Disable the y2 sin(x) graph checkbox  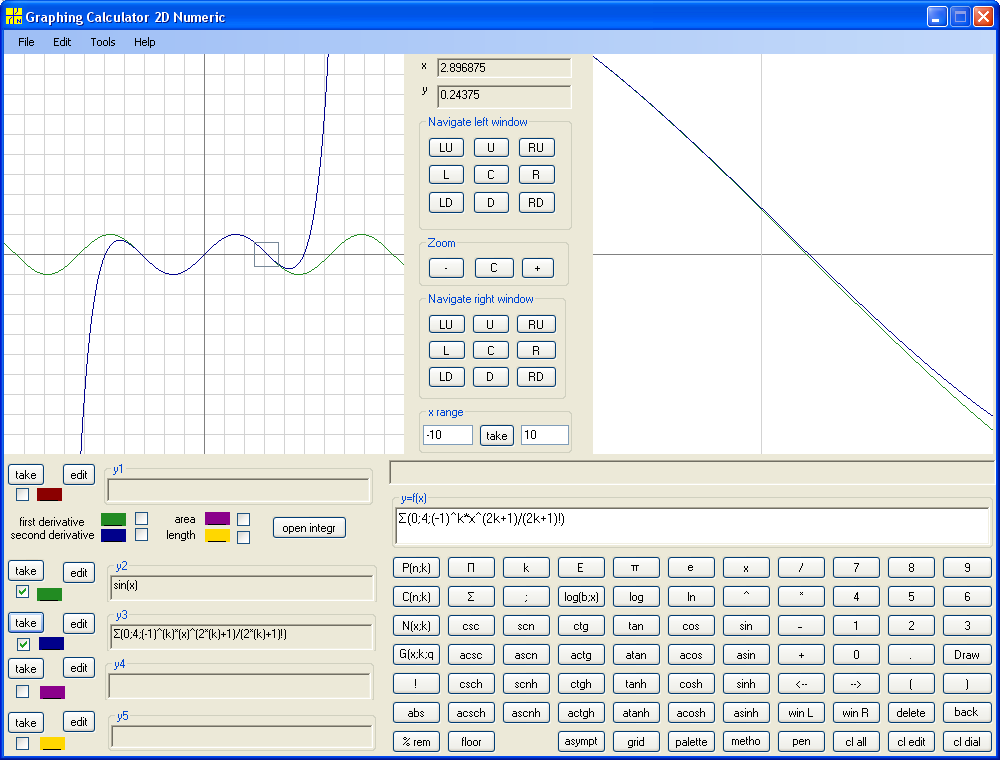pyautogui.click(x=22, y=591)
